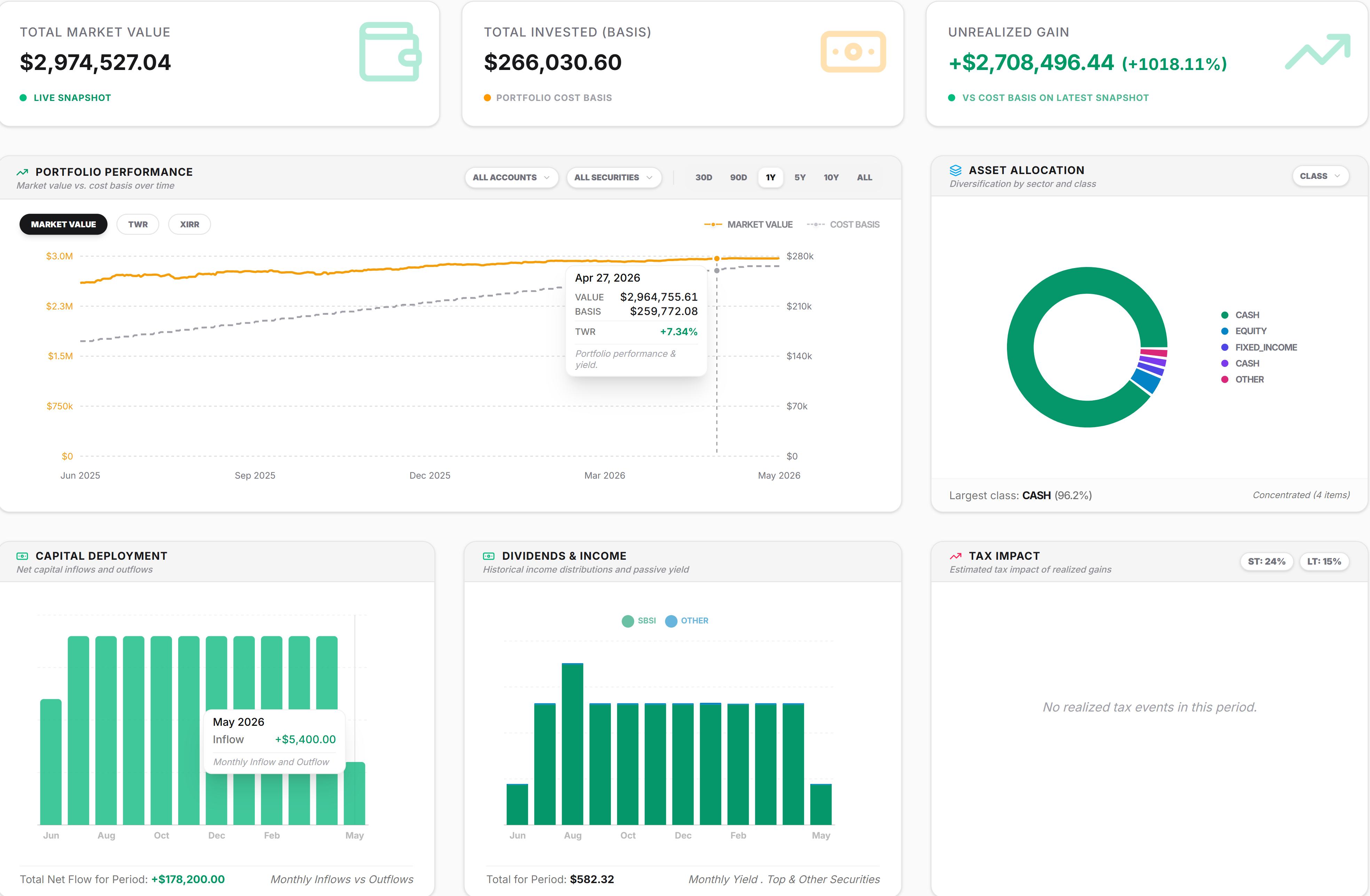Switch chart mode to TWR
This screenshot has height=896, width=1370.
(137, 225)
